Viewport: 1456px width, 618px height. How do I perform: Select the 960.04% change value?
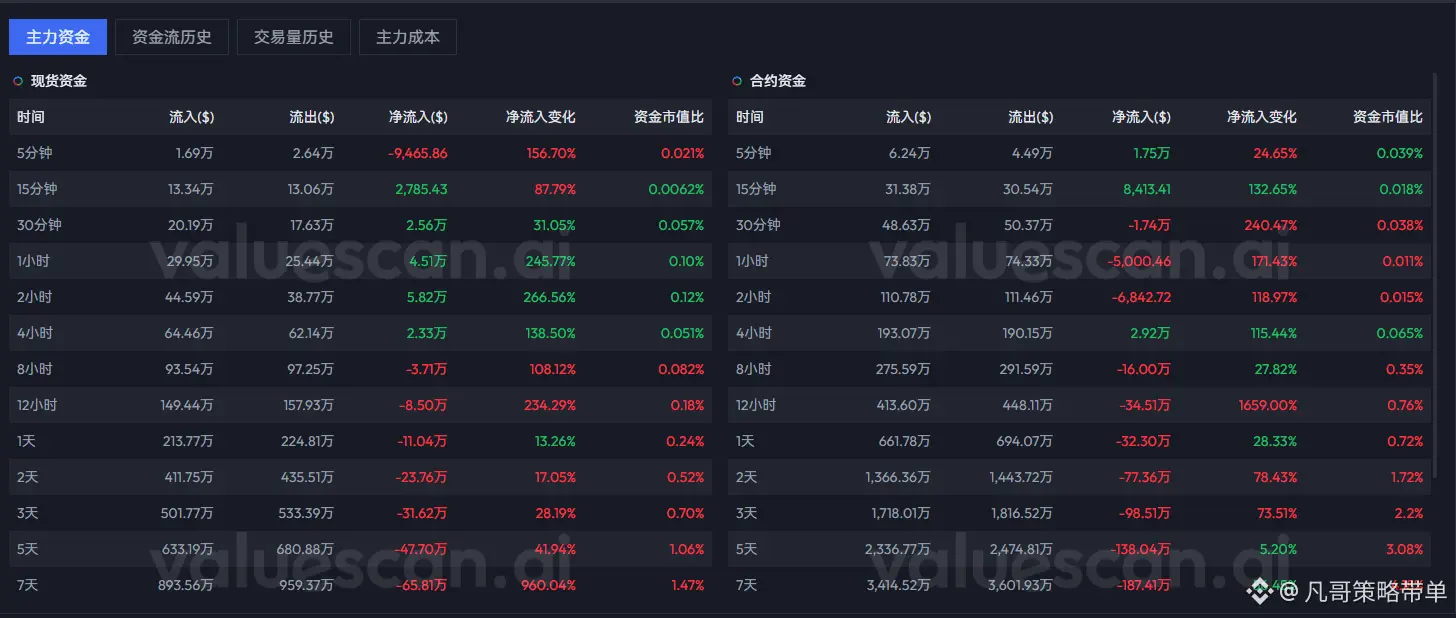[x=549, y=585]
